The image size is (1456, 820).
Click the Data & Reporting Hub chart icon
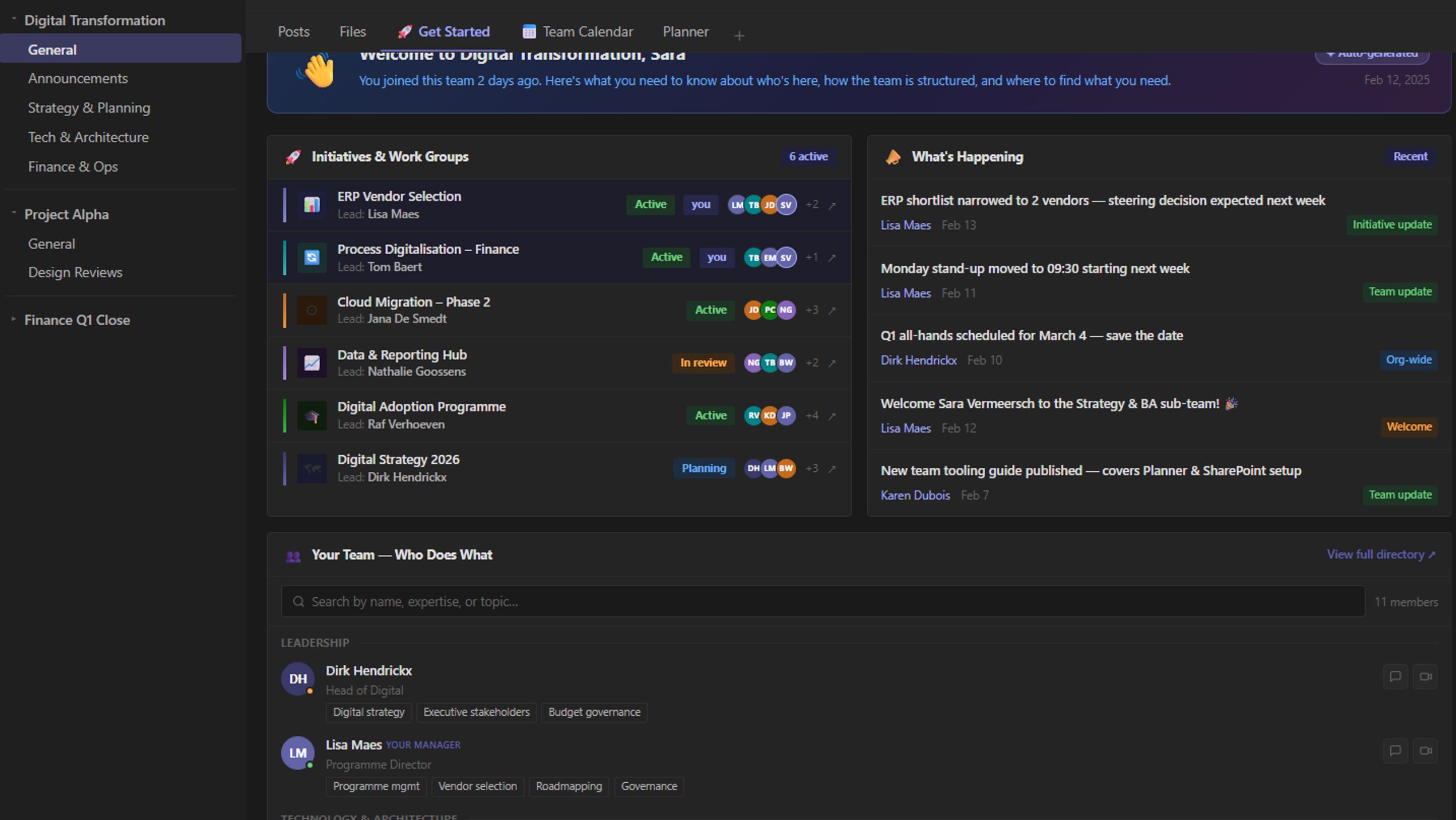click(312, 363)
